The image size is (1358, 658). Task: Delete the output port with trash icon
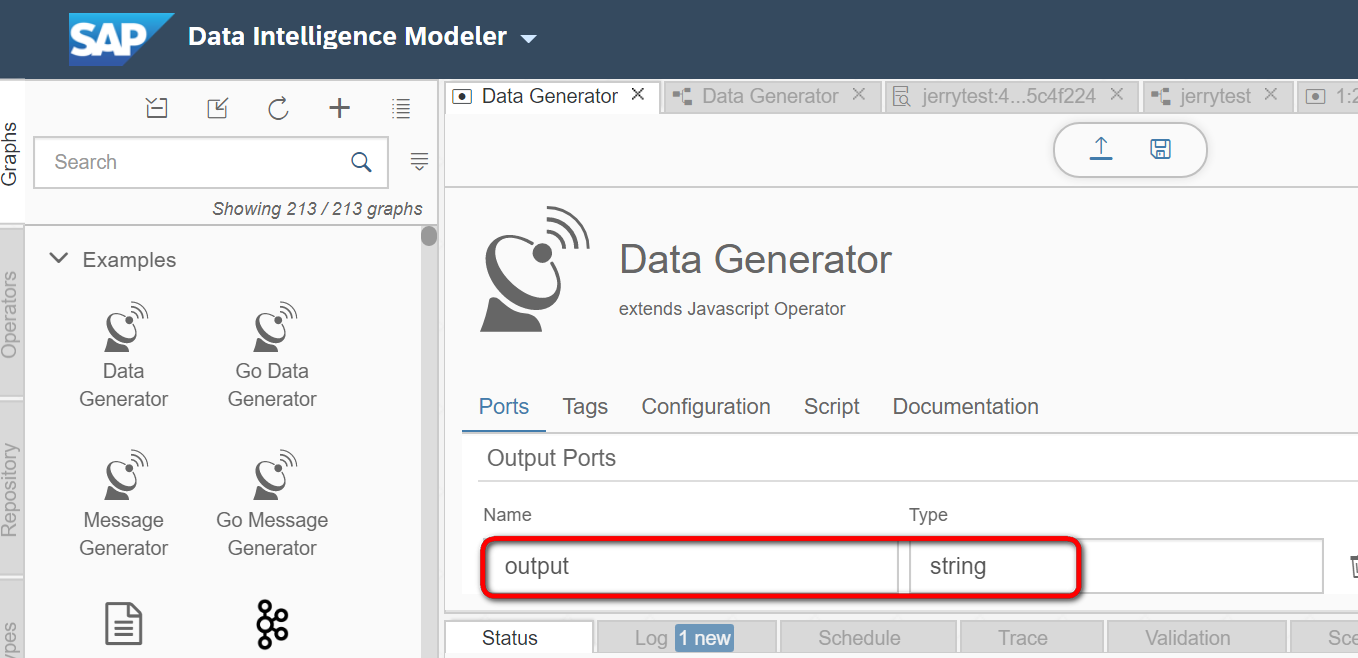pyautogui.click(x=1352, y=567)
